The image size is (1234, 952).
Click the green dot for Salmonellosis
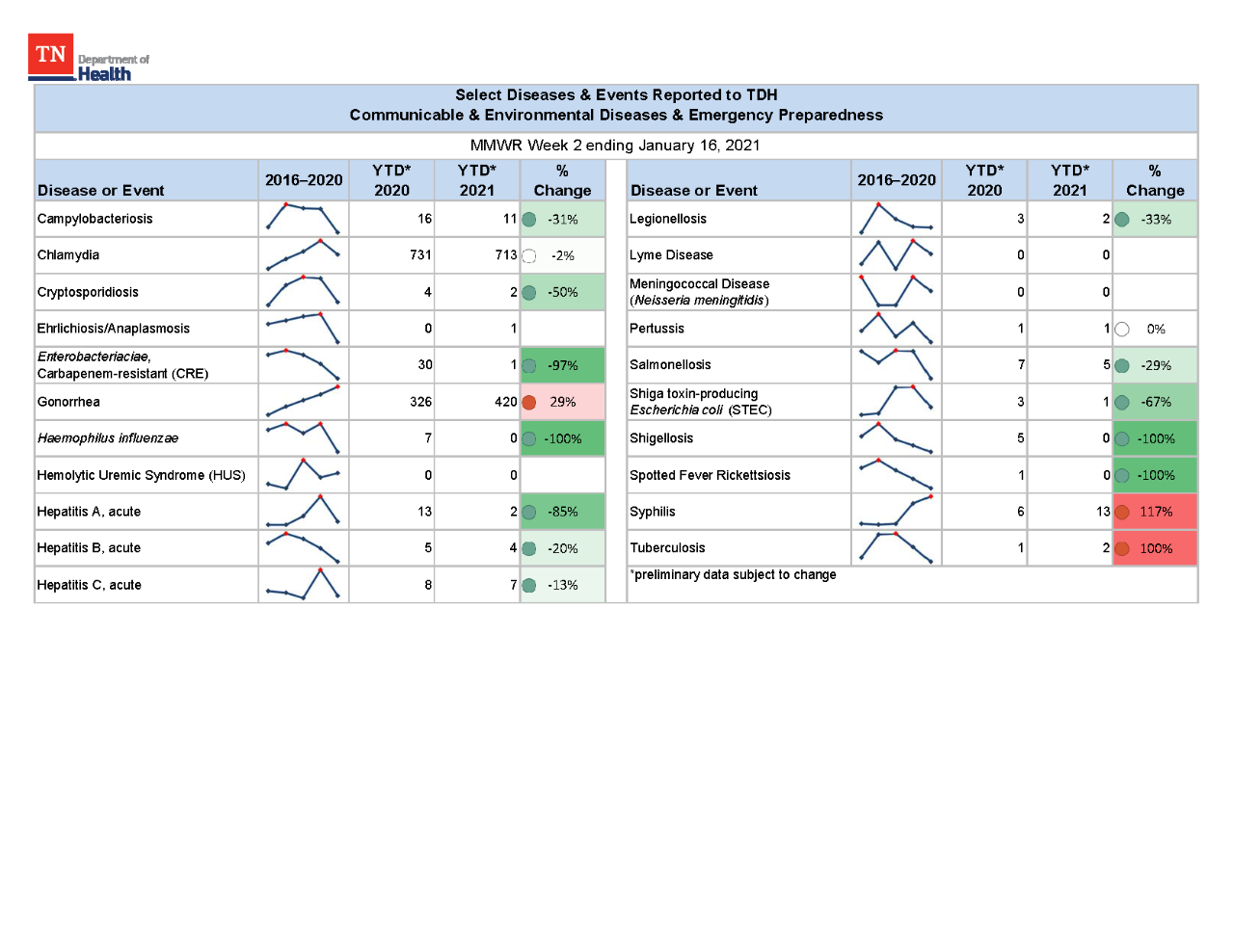(x=1122, y=366)
